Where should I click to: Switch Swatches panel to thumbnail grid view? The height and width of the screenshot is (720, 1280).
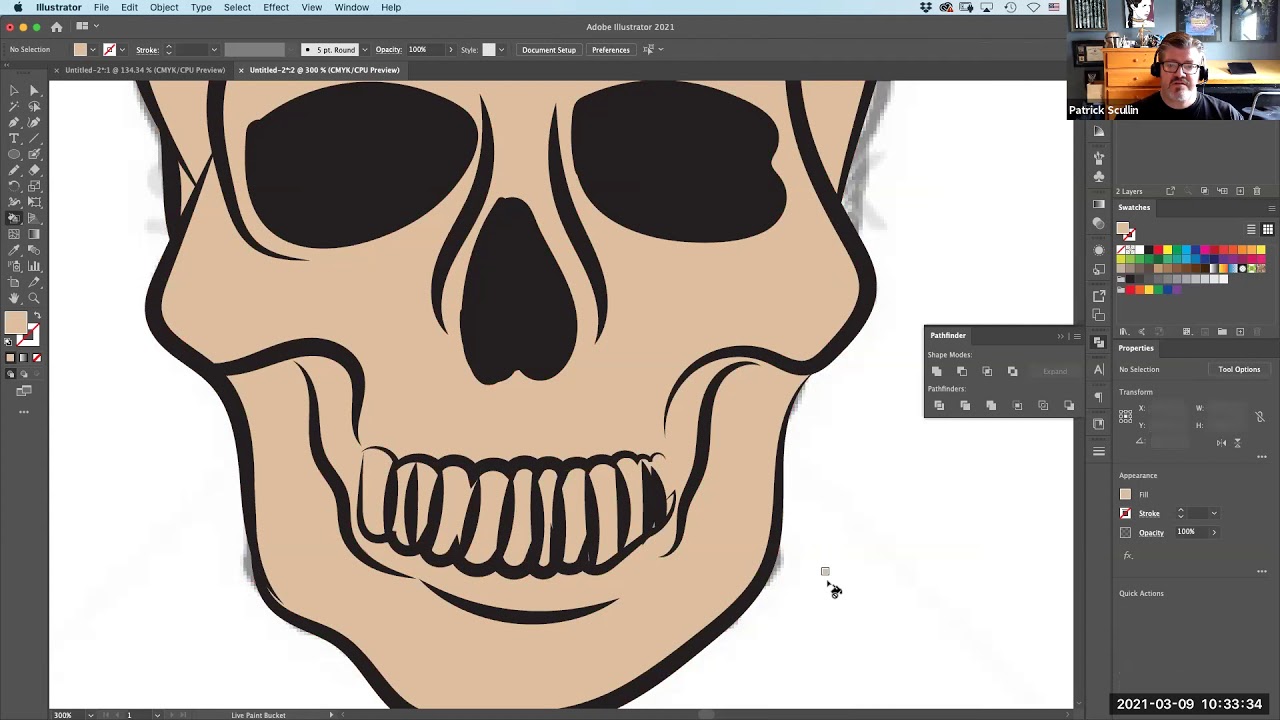tap(1267, 229)
